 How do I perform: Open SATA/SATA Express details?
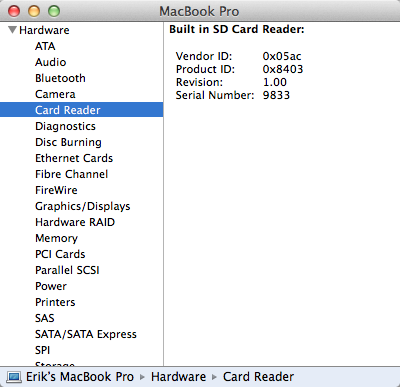pyautogui.click(x=86, y=334)
